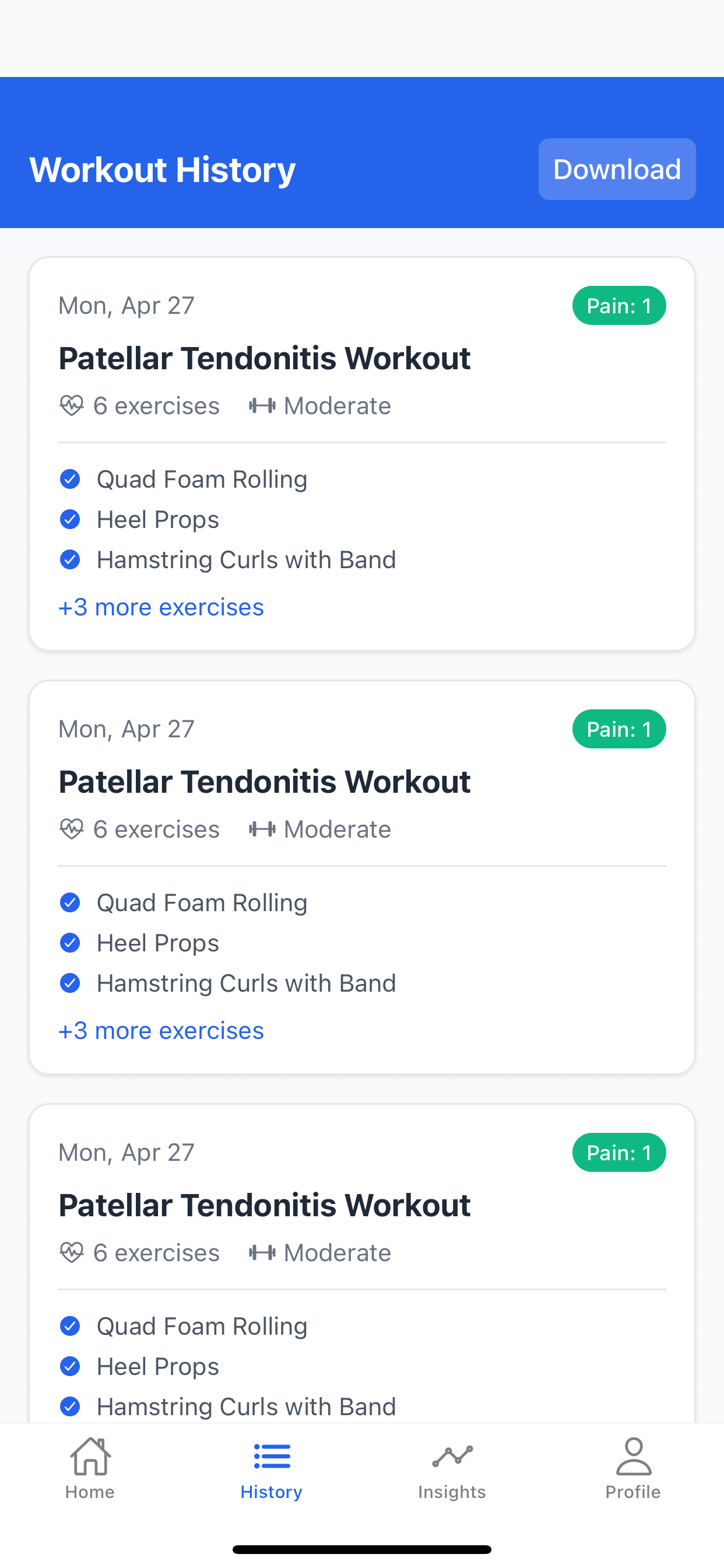The height and width of the screenshot is (1568, 724).
Task: Open the first Patellar Tendonitis Workout card
Action: coord(265,358)
